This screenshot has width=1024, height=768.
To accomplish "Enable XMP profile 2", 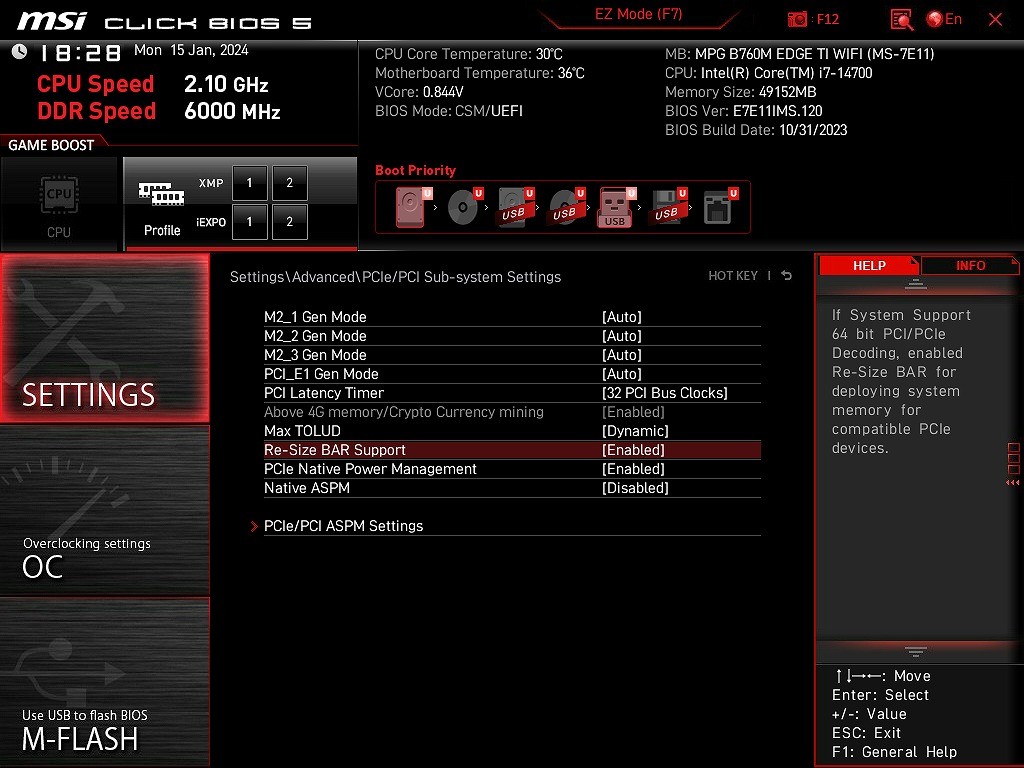I will tap(289, 183).
